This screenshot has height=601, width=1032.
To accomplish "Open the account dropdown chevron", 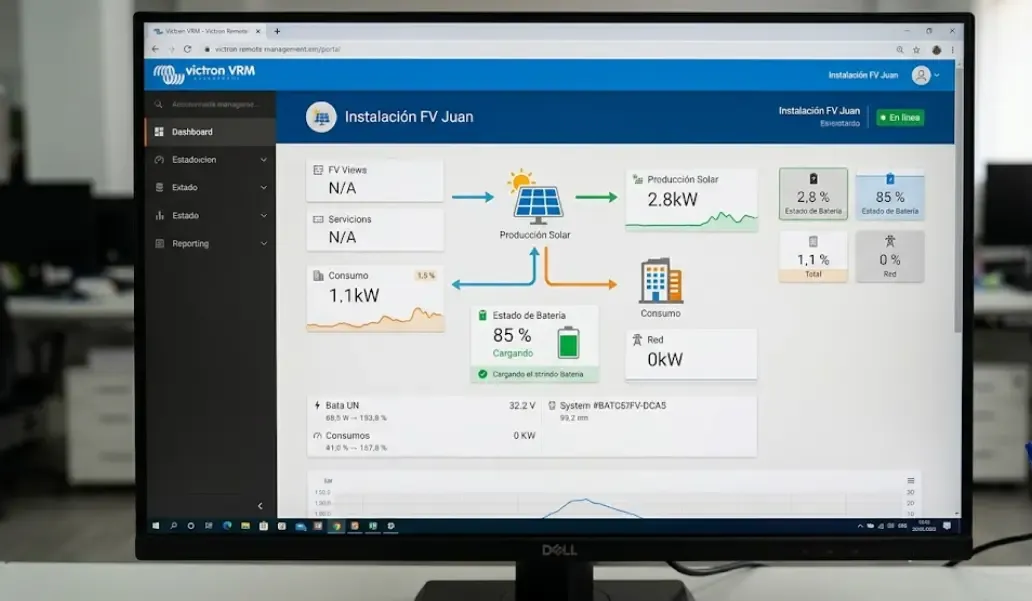I will [x=937, y=76].
